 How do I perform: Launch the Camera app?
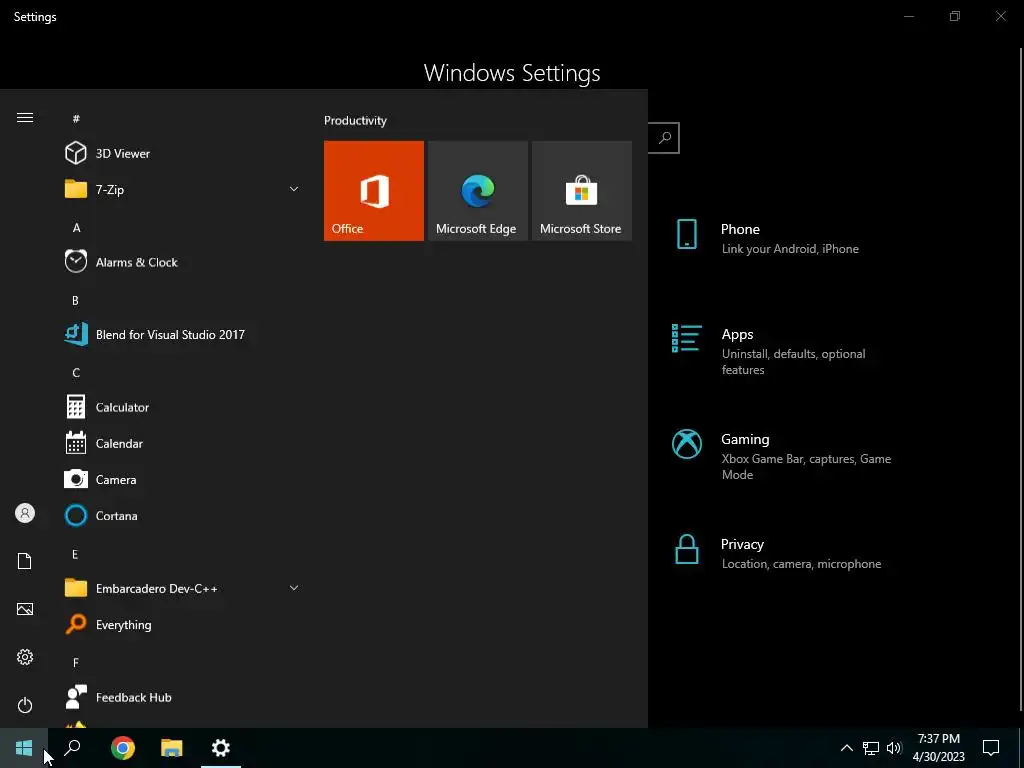[x=183, y=479]
